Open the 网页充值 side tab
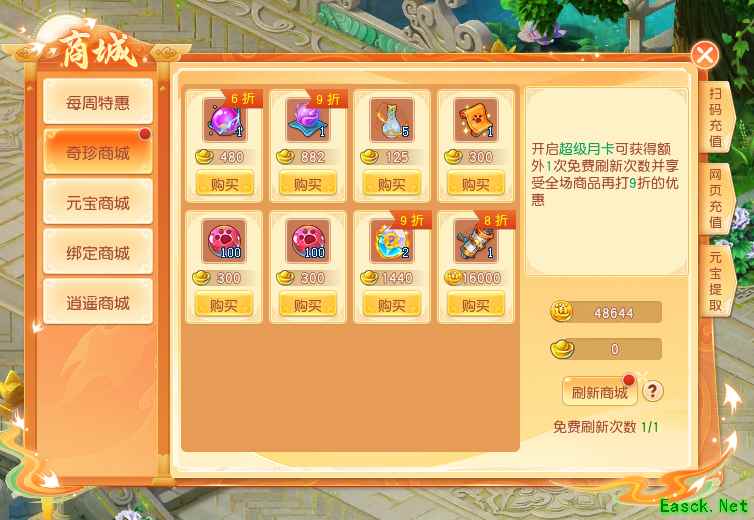 point(716,199)
